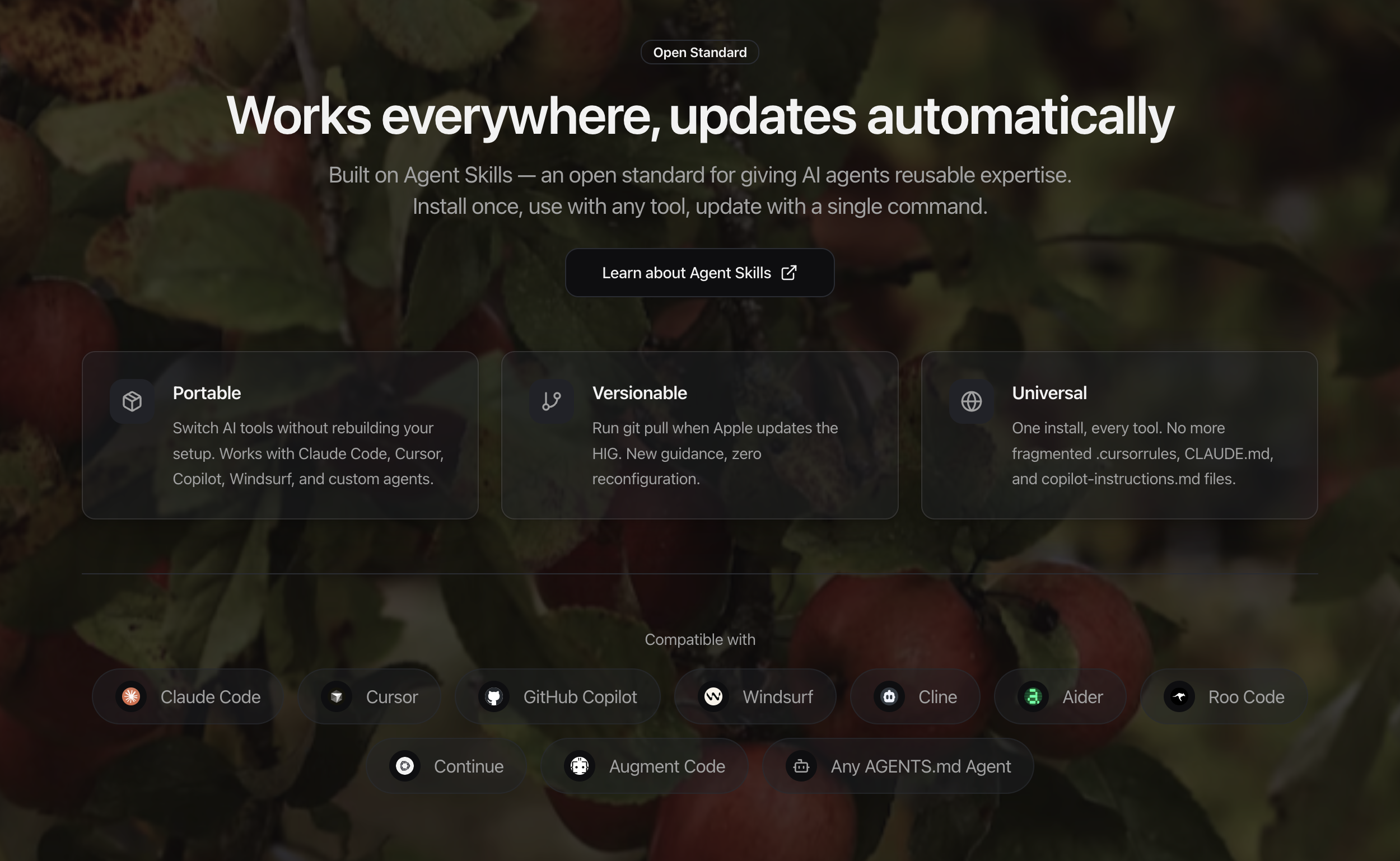Click the Augment Code icon

tap(580, 766)
